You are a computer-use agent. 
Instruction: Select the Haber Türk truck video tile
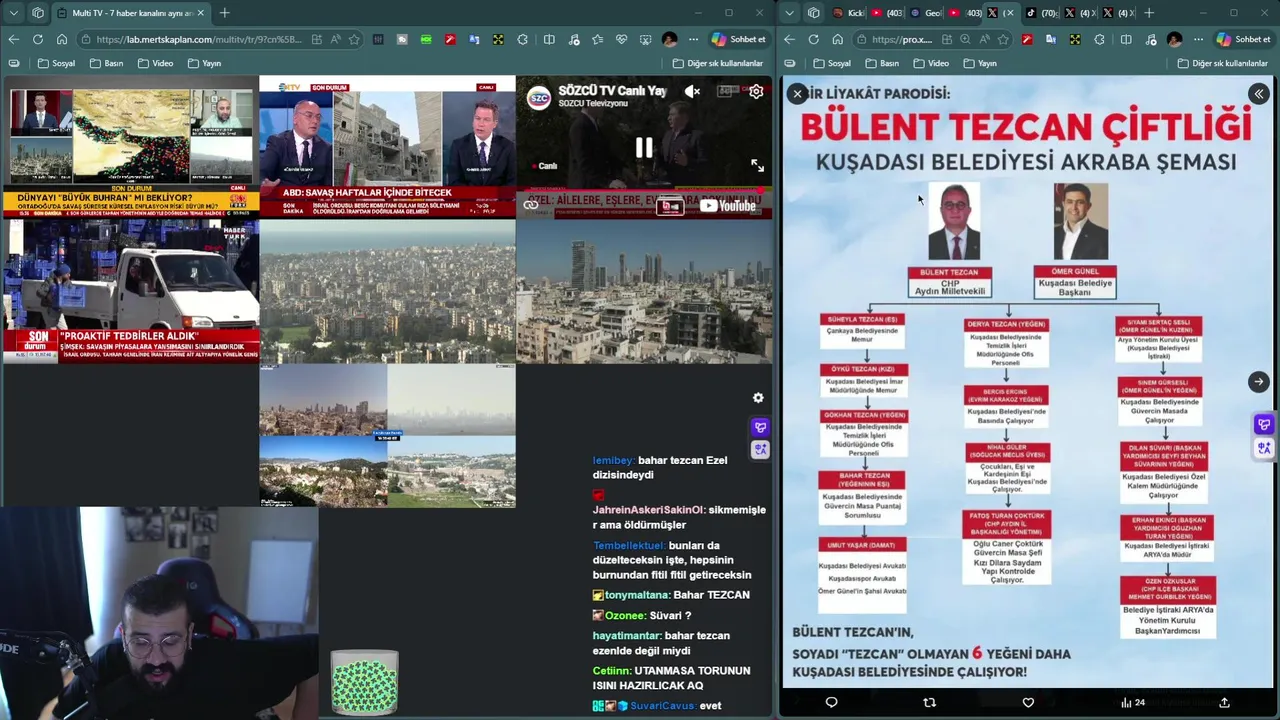coord(131,291)
